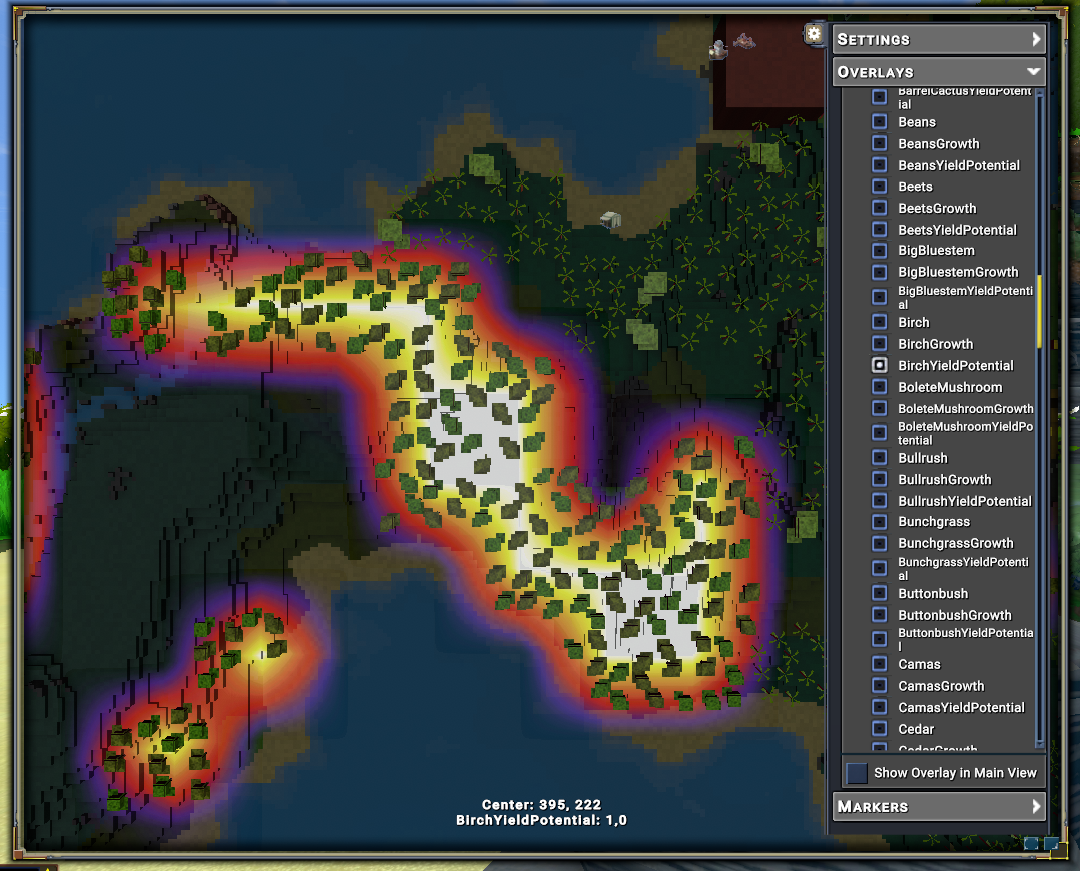Expand the Markers panel

pos(939,806)
